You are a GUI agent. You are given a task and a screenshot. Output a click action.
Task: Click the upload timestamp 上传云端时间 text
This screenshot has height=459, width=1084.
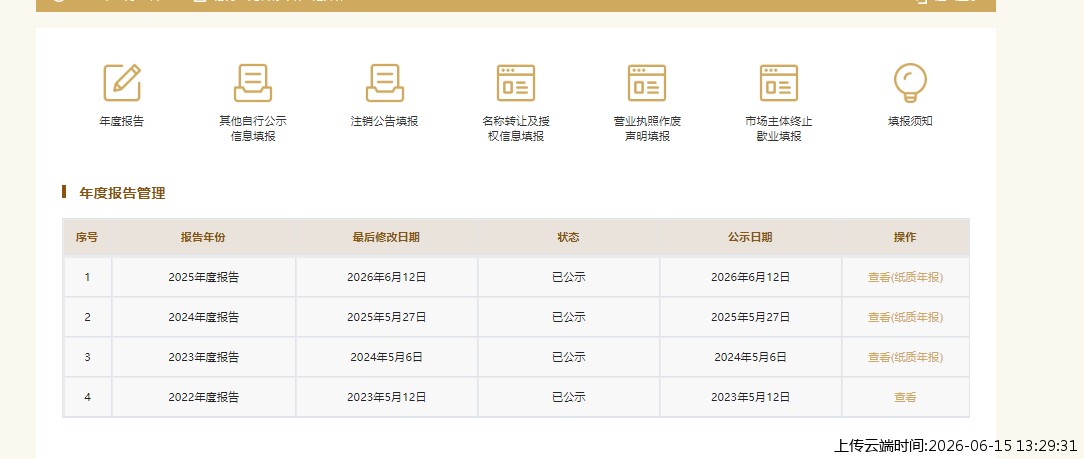click(x=955, y=446)
